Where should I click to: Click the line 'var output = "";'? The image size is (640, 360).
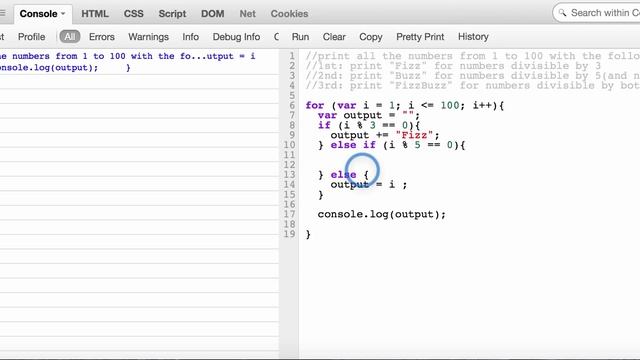tap(369, 116)
